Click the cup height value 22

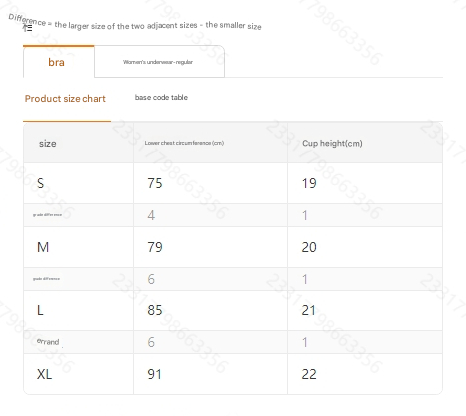click(309, 374)
